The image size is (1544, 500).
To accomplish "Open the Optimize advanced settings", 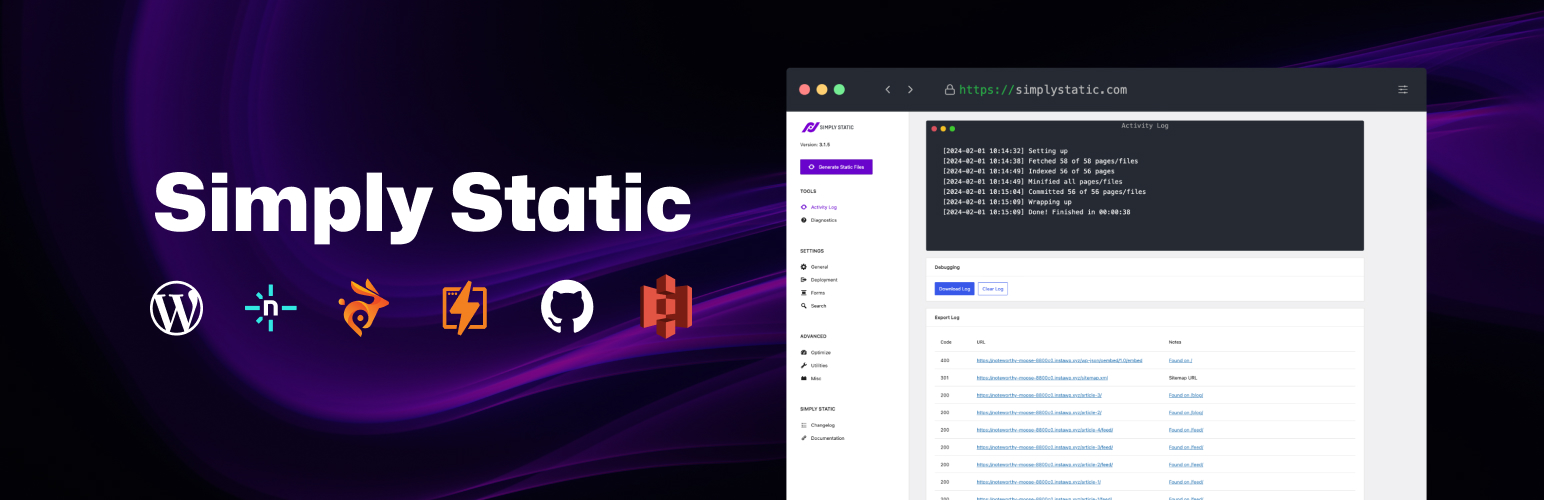I will pyautogui.click(x=820, y=353).
